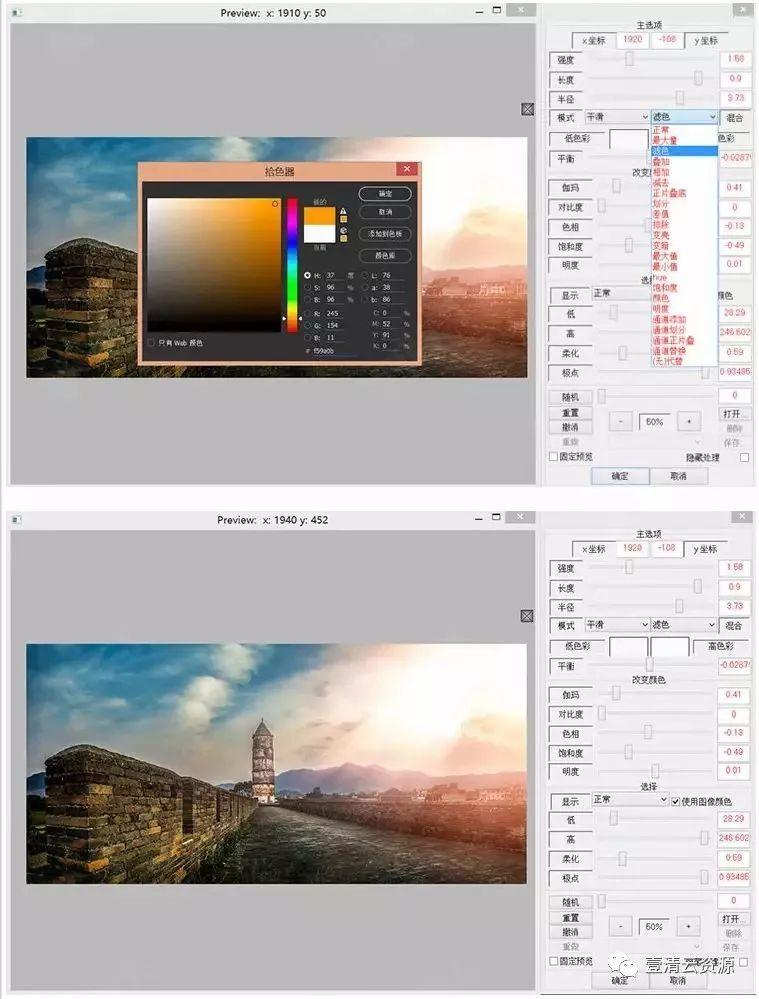Click the 50% zoom field in top panel

(654, 422)
